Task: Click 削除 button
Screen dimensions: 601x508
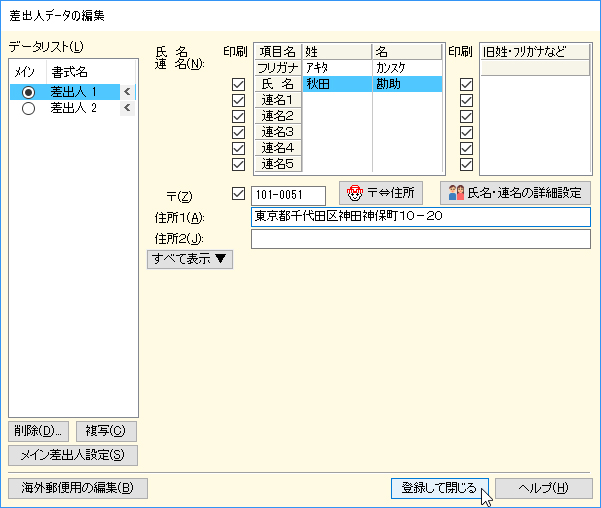Action: tap(39, 431)
